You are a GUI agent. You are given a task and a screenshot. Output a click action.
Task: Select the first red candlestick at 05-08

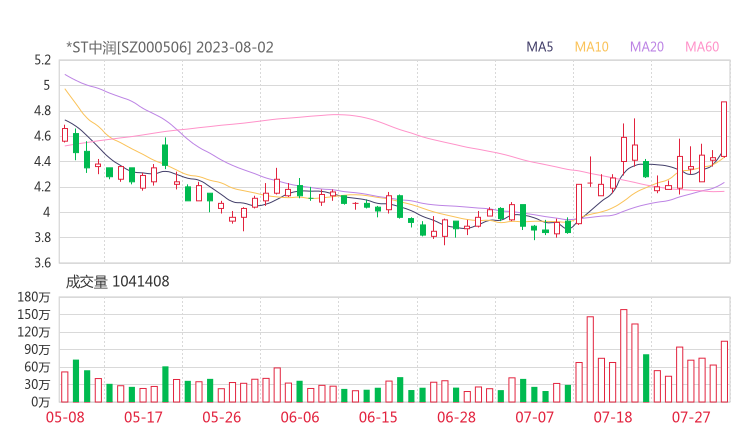click(65, 134)
